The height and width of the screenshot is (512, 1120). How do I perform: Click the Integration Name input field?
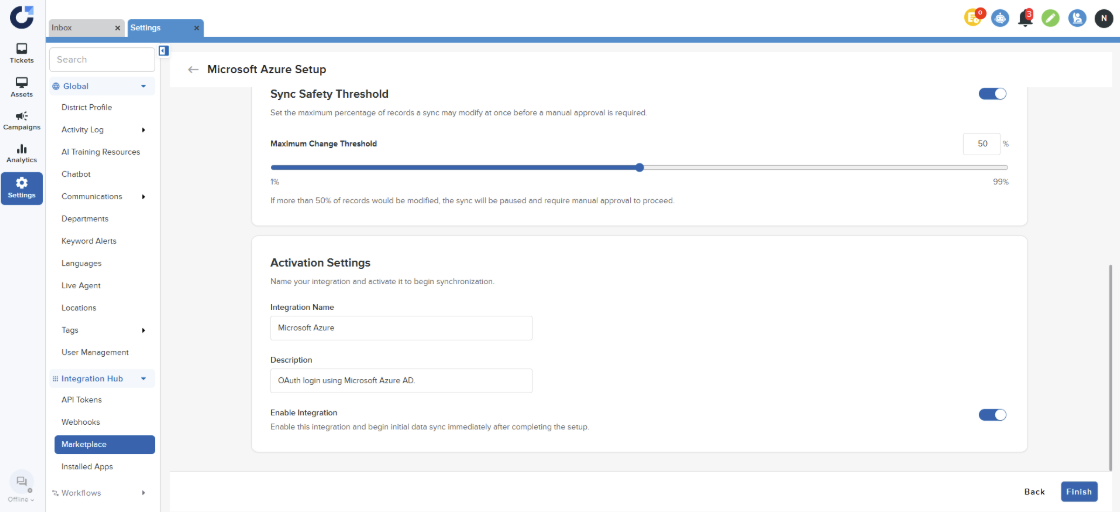[401, 327]
